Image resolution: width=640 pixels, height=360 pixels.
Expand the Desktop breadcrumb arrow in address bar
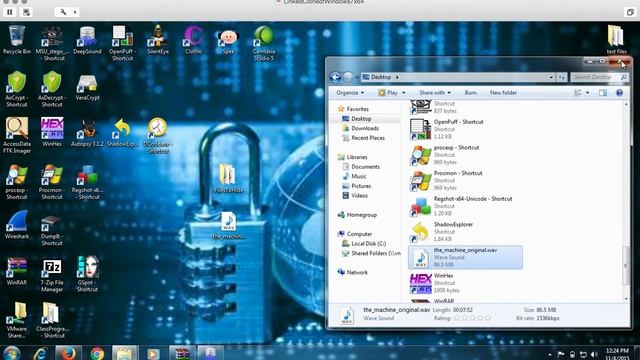pyautogui.click(x=397, y=77)
